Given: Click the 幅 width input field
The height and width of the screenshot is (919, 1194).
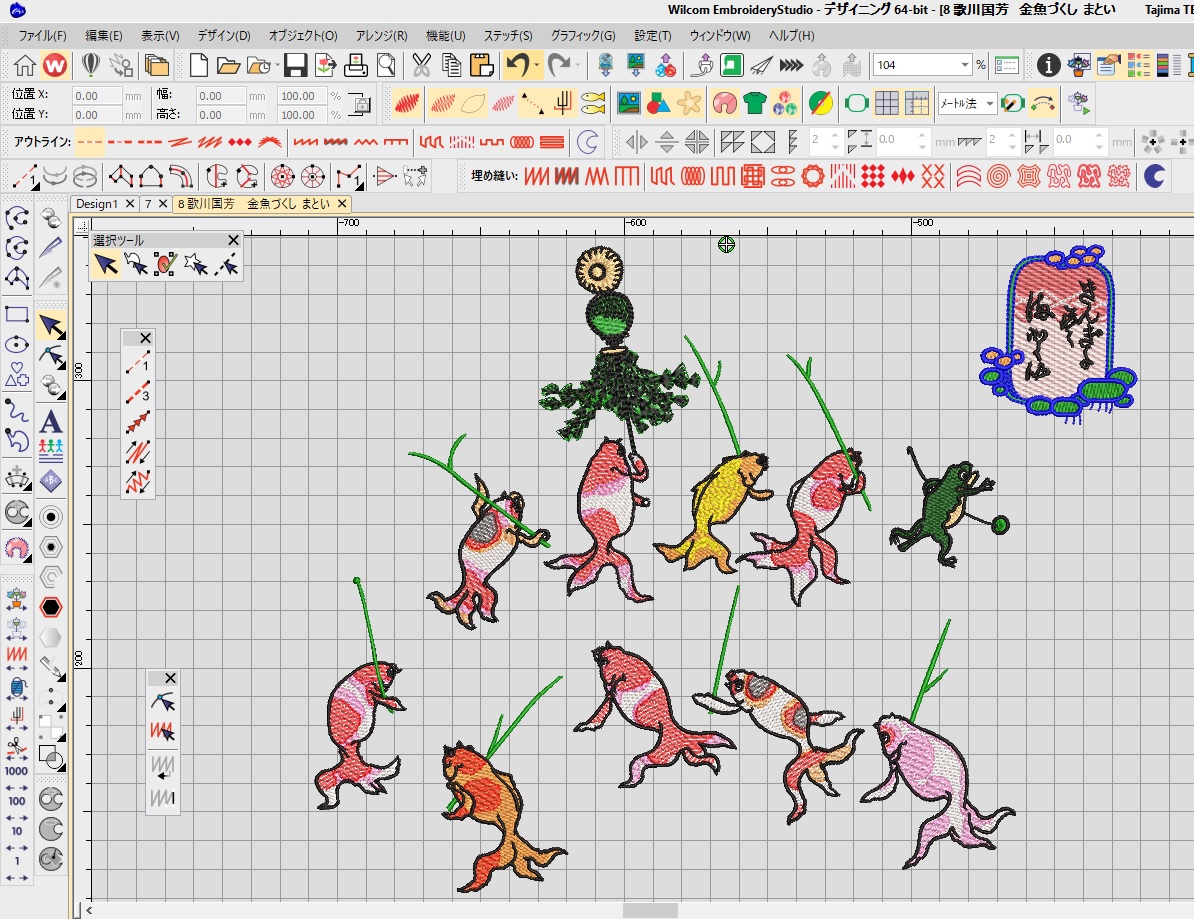Looking at the screenshot, I should [221, 96].
